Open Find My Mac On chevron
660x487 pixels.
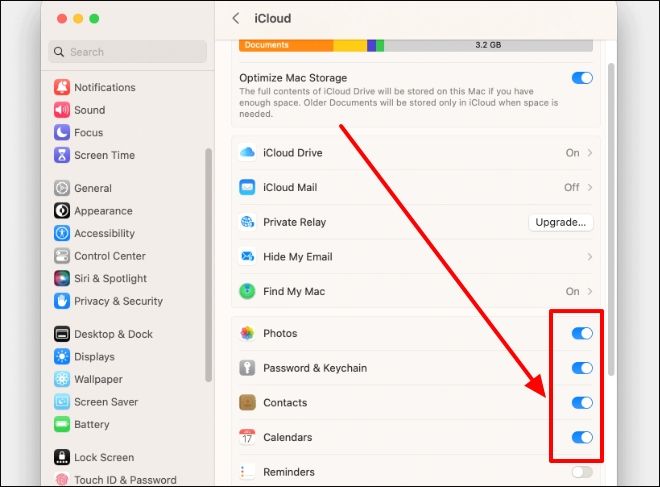(x=590, y=291)
